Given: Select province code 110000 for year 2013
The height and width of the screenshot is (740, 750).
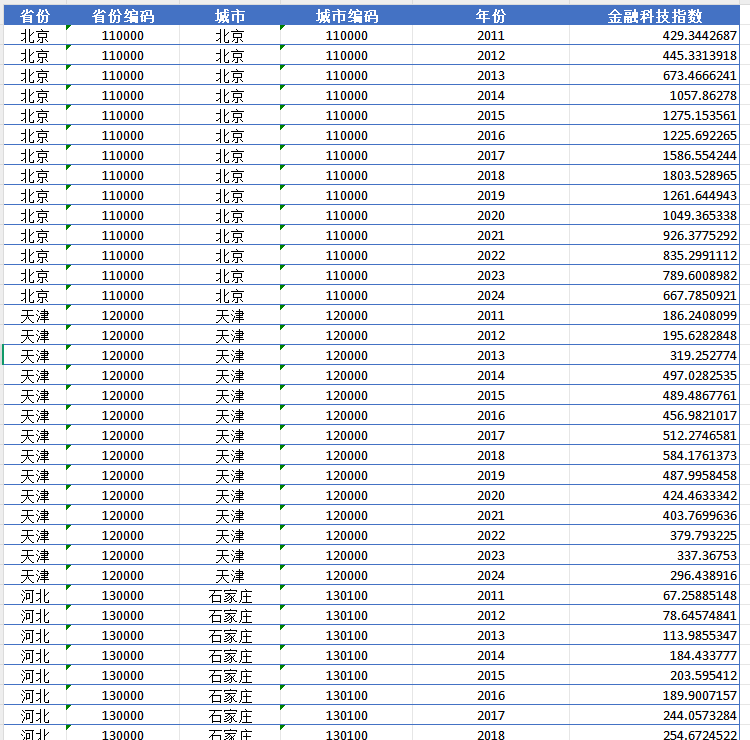Looking at the screenshot, I should pyautogui.click(x=123, y=76).
